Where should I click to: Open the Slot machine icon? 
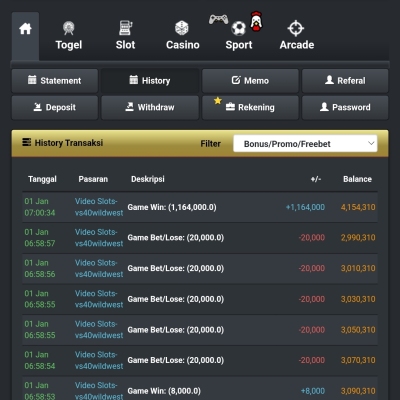(126, 28)
